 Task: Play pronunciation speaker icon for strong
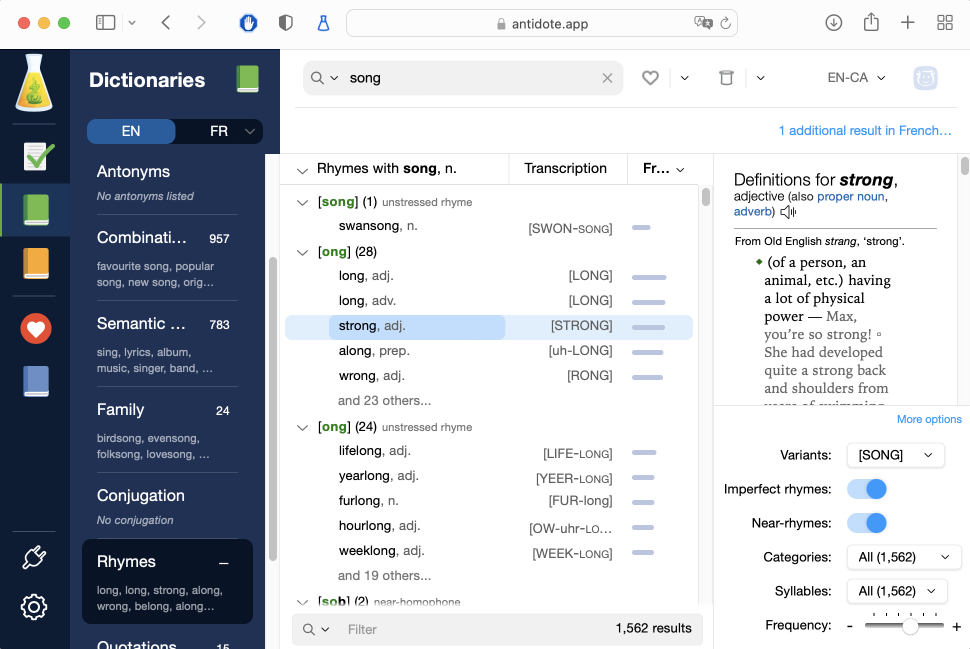789,212
